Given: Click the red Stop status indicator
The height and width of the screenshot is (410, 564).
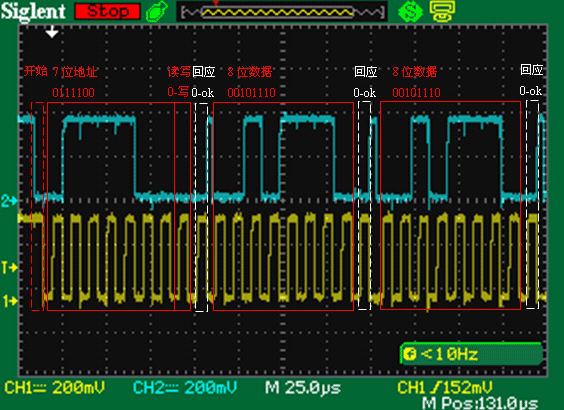Looking at the screenshot, I should tap(107, 11).
